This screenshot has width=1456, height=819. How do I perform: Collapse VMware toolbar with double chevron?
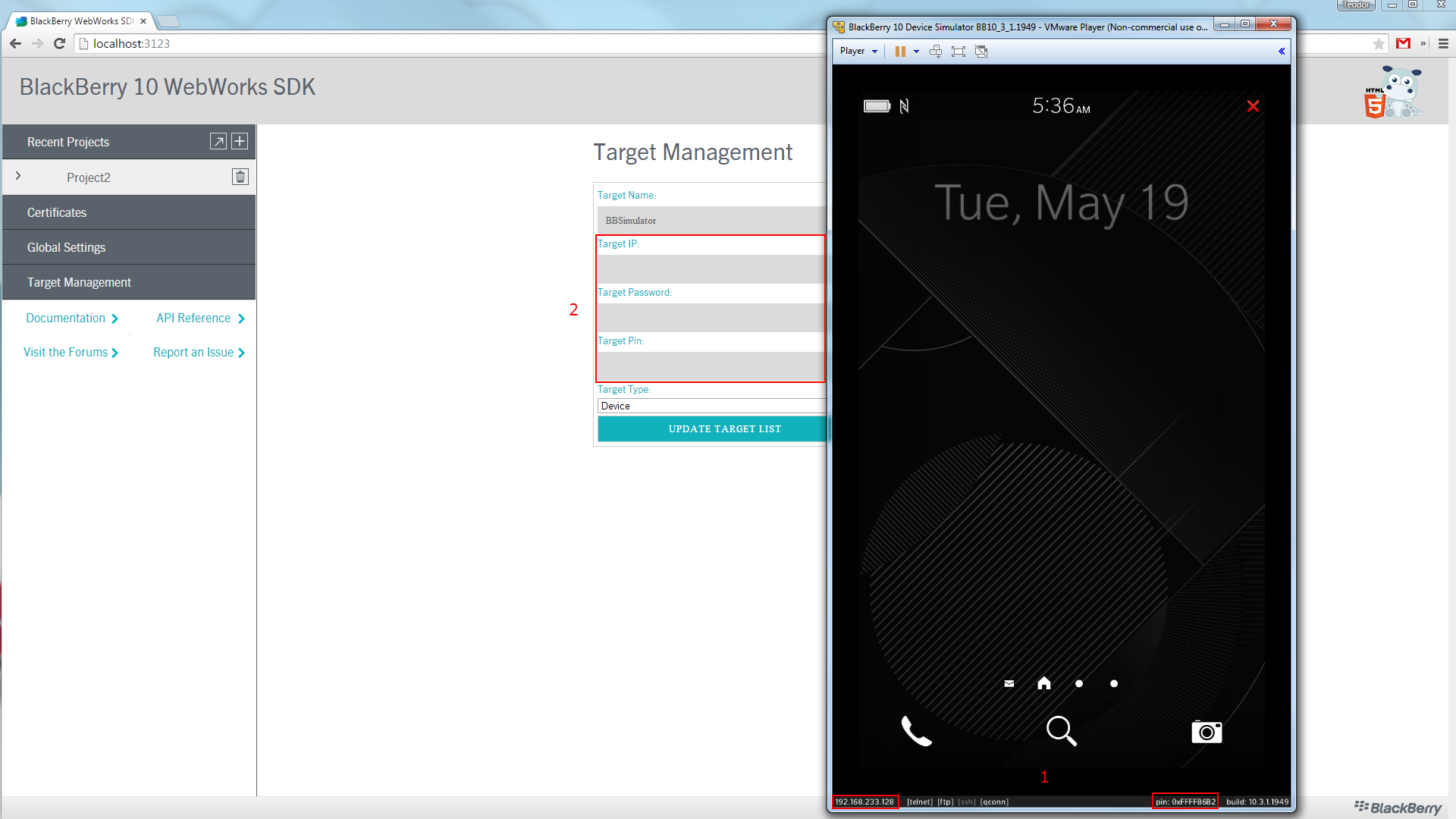click(1282, 51)
